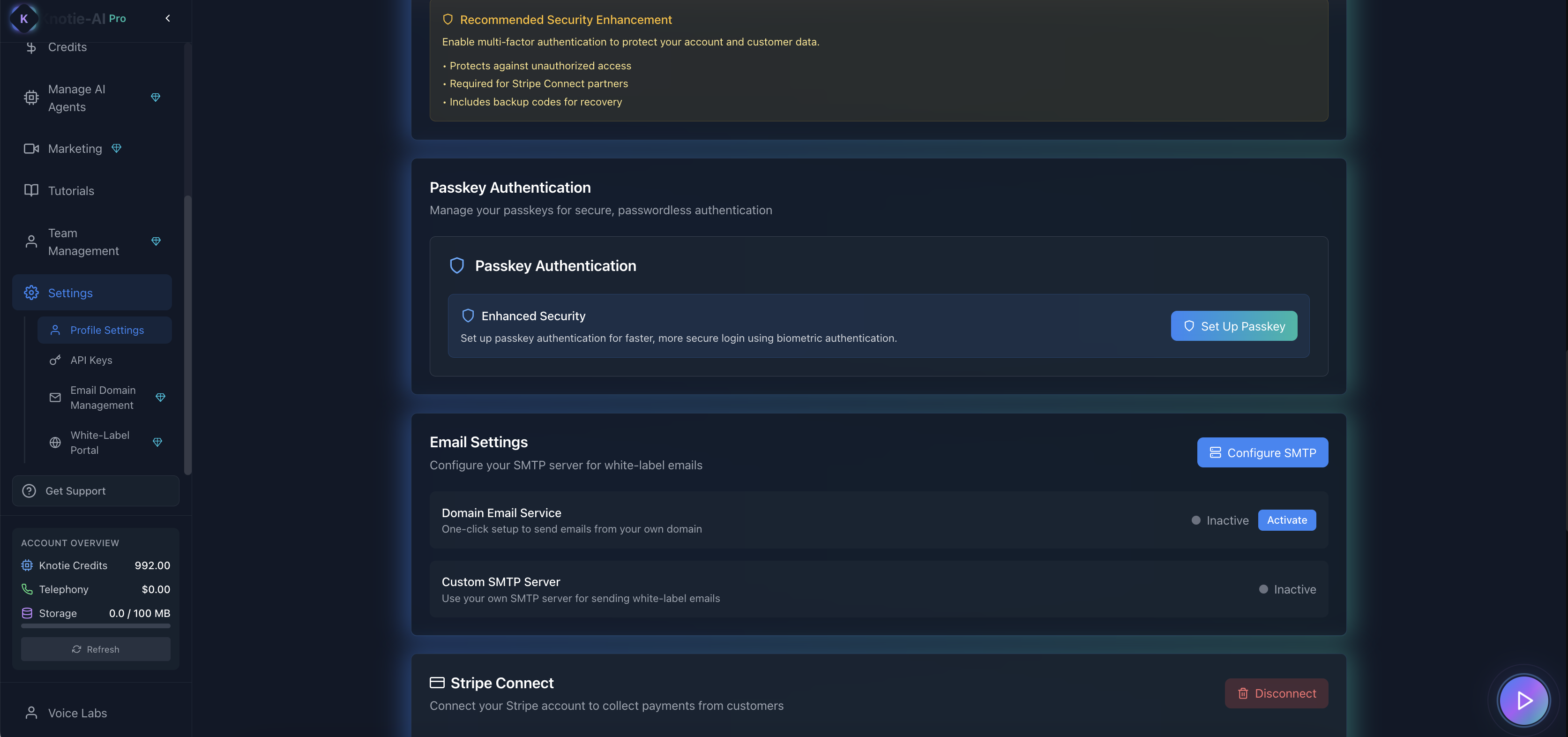
Task: Click the Set Up Passkey button
Action: tap(1233, 326)
